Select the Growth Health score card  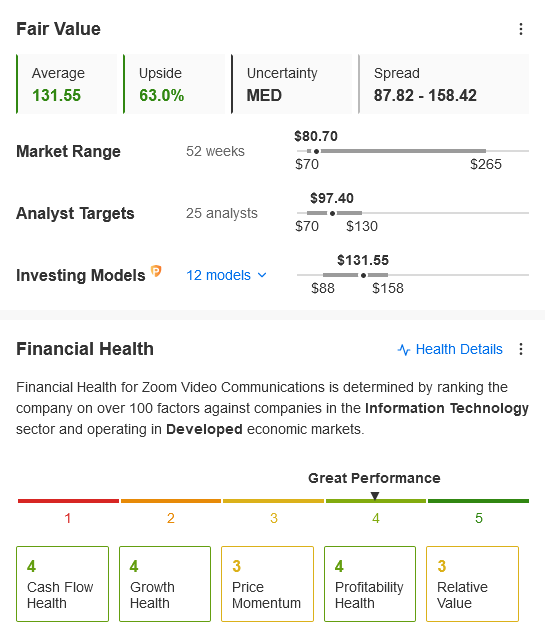[165, 584]
